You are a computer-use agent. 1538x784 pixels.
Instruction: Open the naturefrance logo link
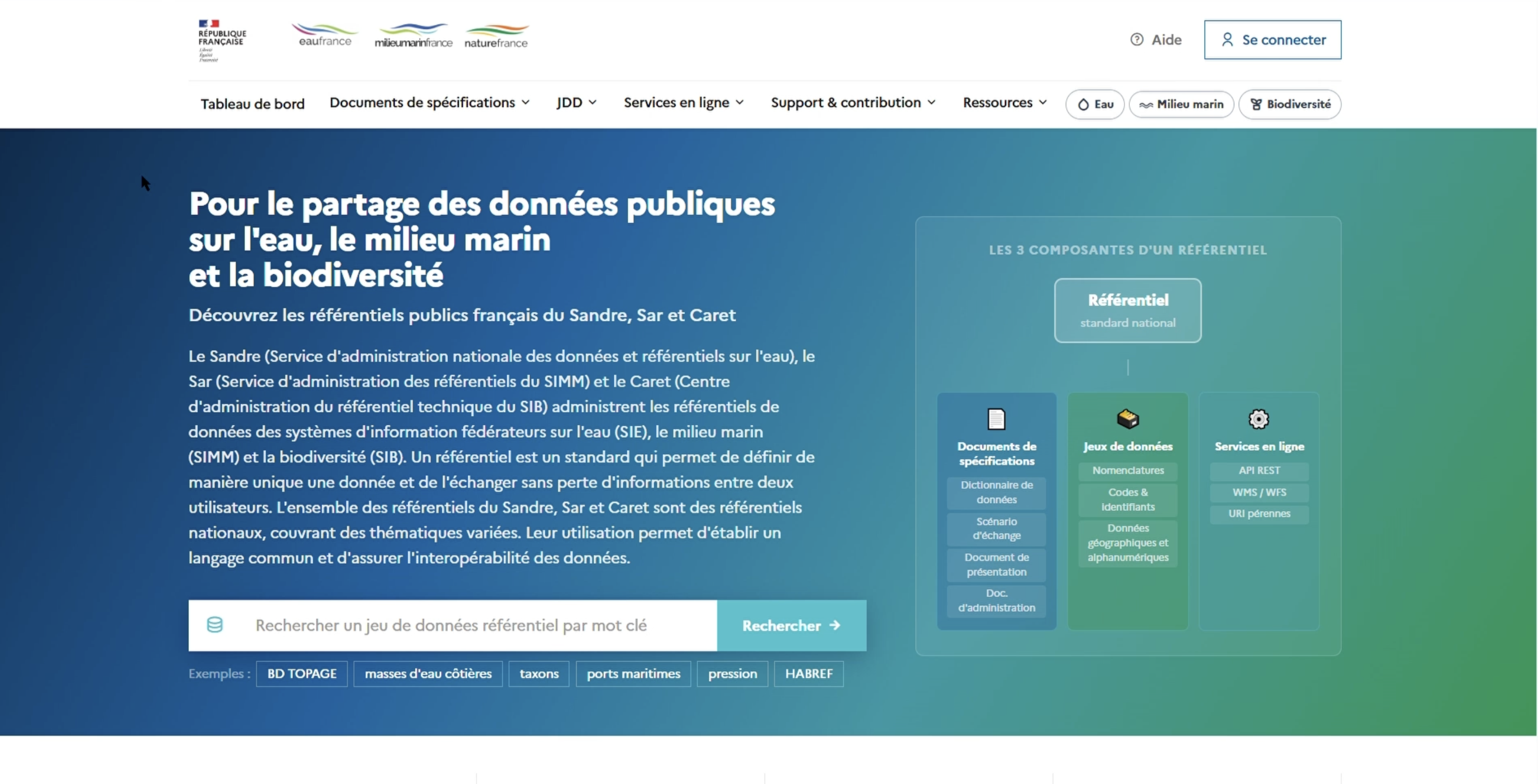click(x=496, y=36)
